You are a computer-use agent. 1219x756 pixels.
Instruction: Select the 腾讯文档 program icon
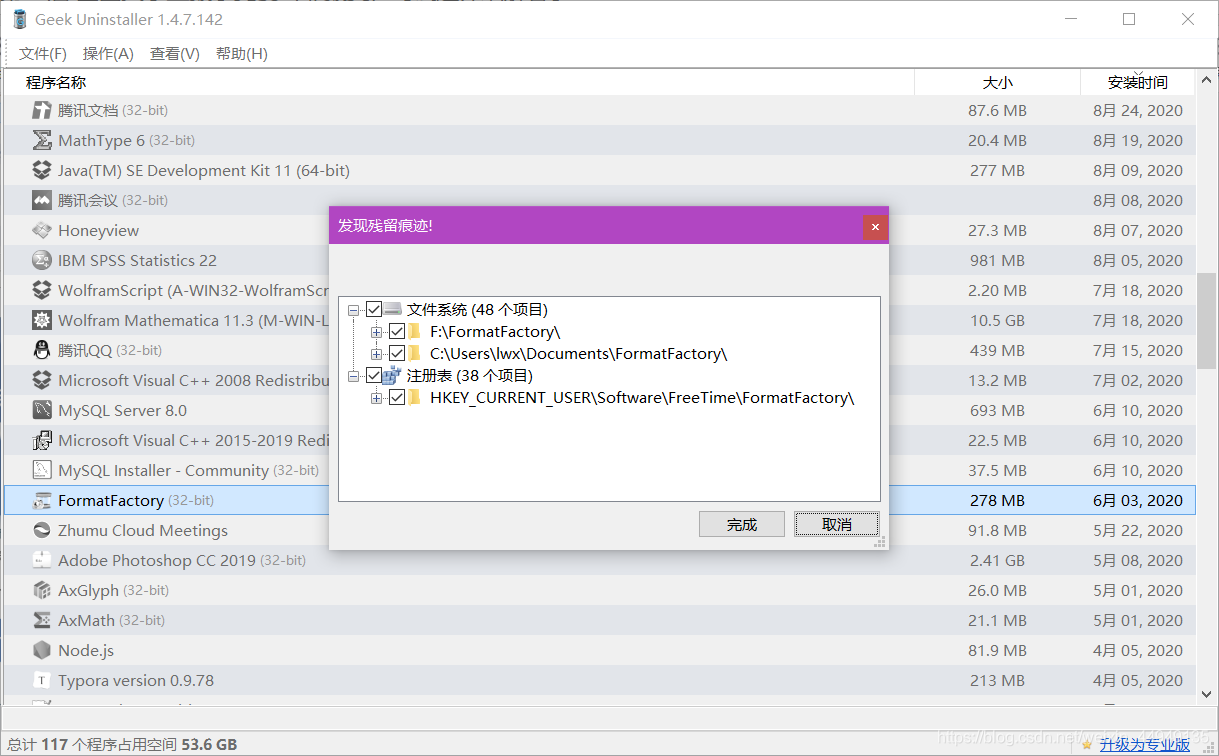pyautogui.click(x=41, y=110)
